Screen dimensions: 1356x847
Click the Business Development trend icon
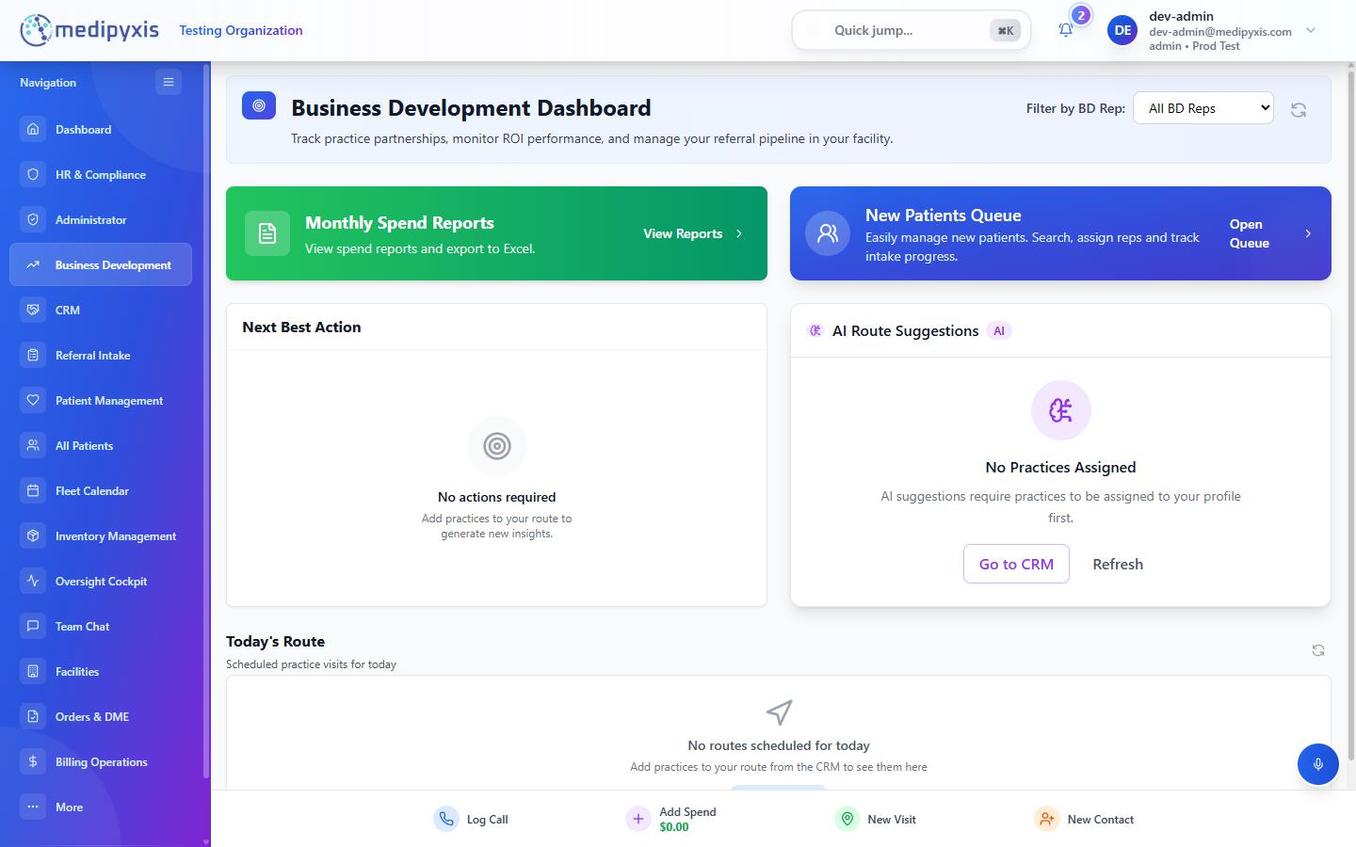(33, 265)
